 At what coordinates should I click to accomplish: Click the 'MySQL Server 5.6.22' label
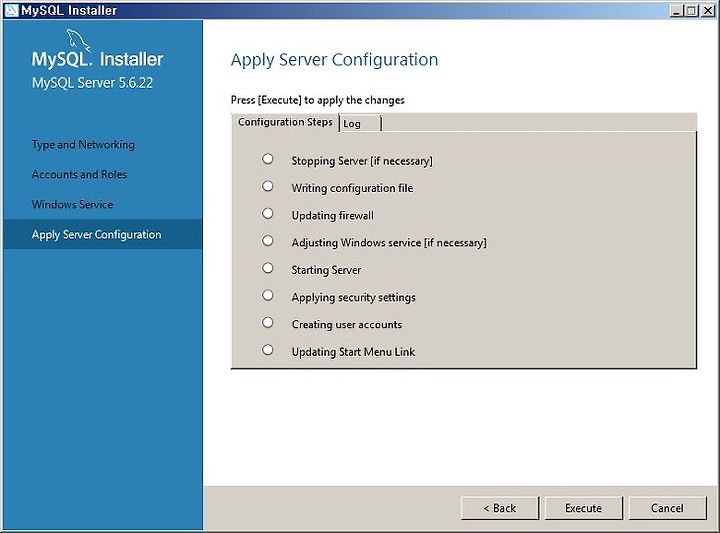coord(92,83)
